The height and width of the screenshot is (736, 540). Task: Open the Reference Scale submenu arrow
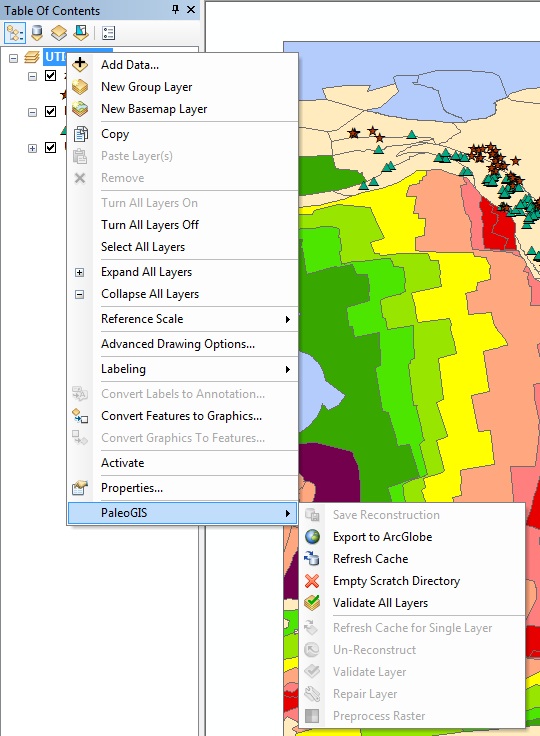287,319
